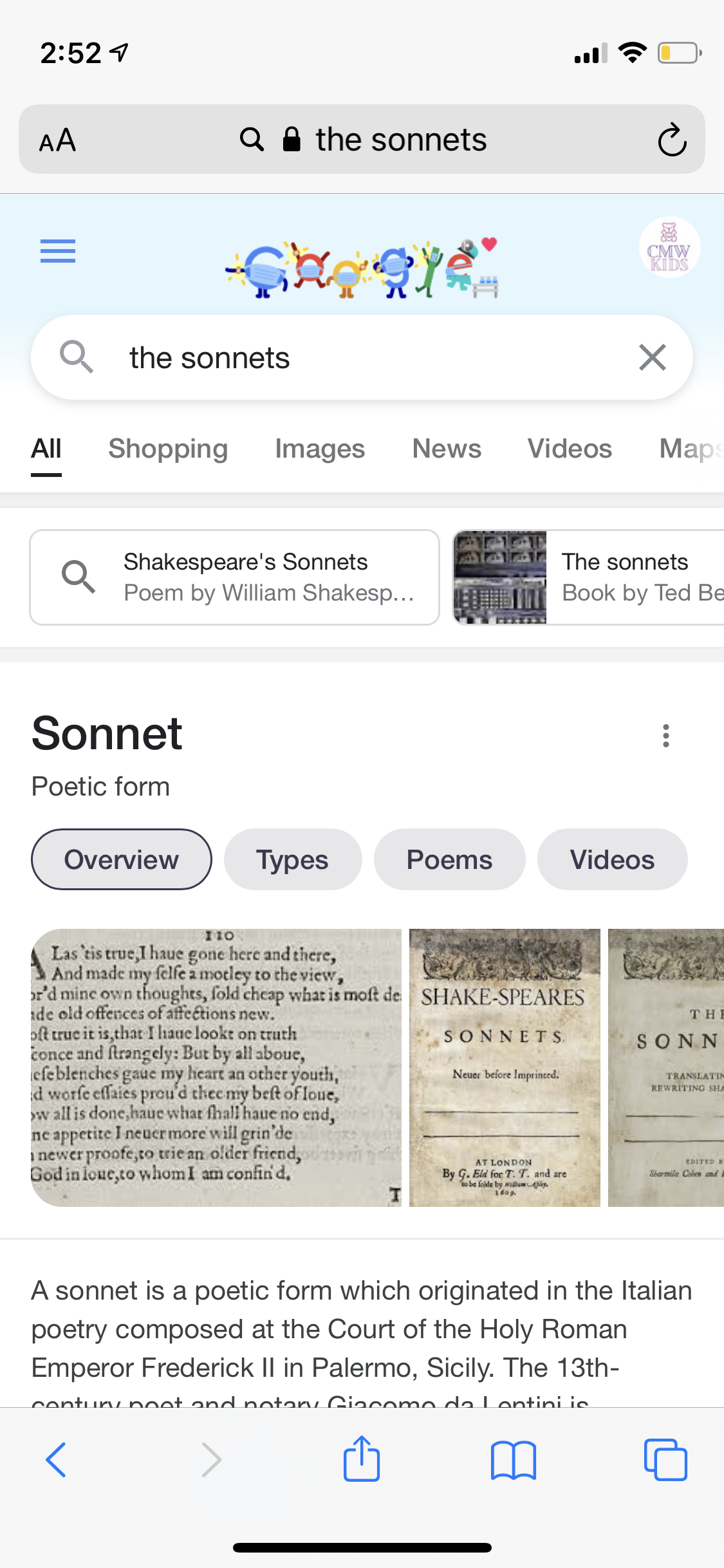Reload the page in Safari
Viewport: 724px width, 1568px height.
672,140
